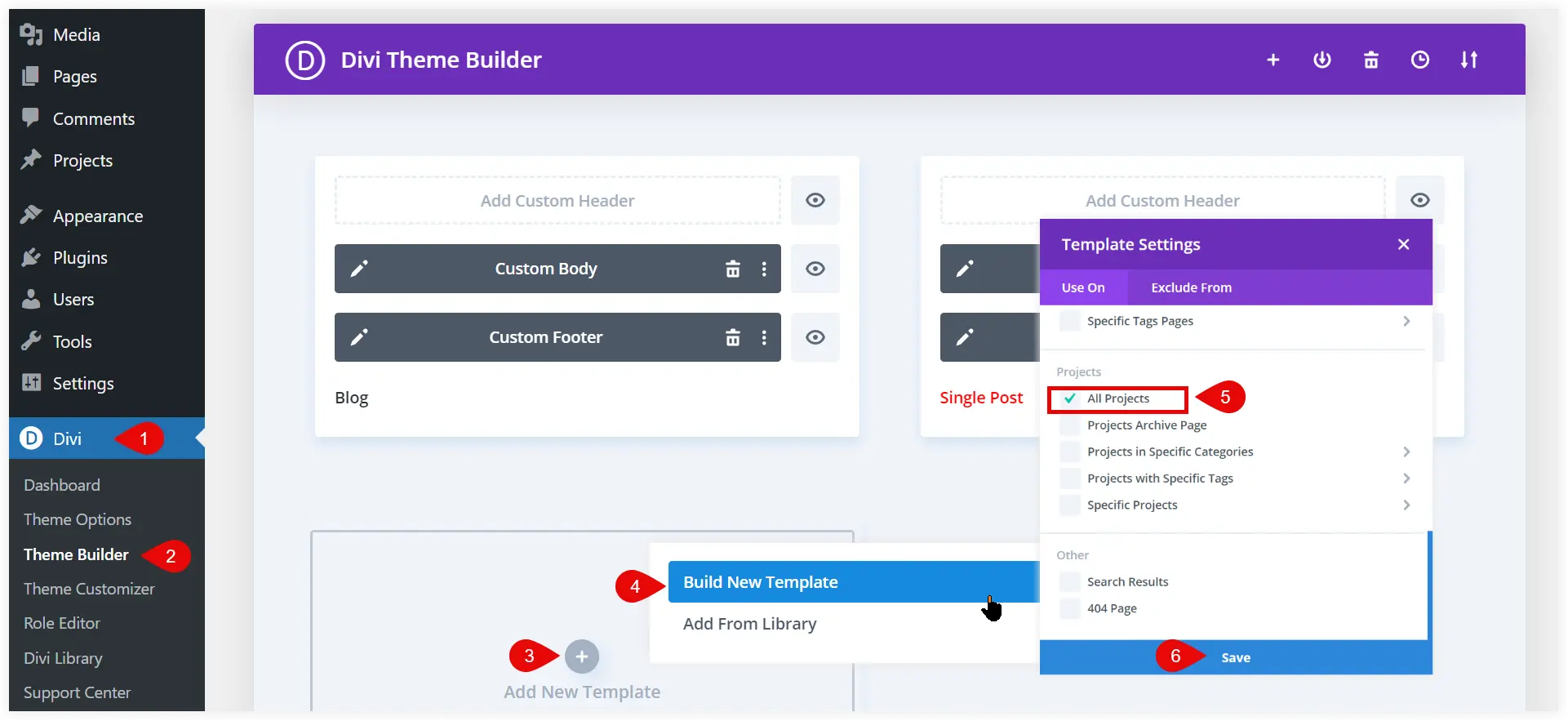Click the add template plus icon in header

pos(1273,60)
